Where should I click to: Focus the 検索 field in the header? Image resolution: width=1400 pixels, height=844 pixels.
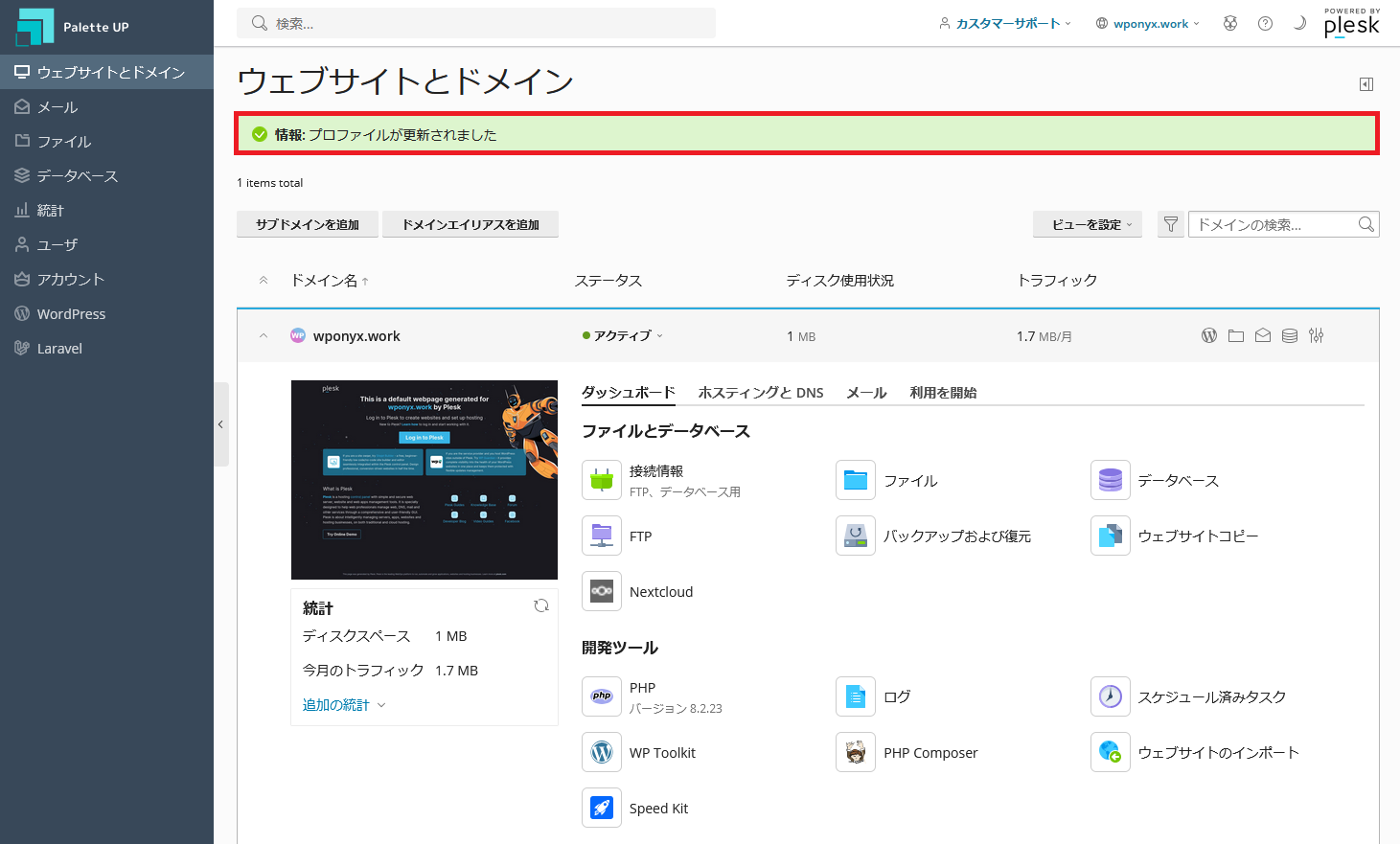[x=476, y=23]
